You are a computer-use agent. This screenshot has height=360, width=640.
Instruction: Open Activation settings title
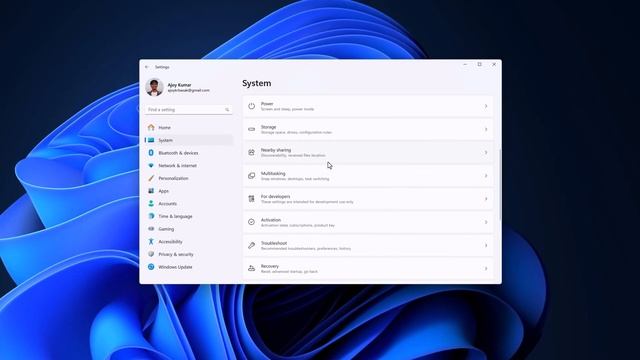[271, 220]
